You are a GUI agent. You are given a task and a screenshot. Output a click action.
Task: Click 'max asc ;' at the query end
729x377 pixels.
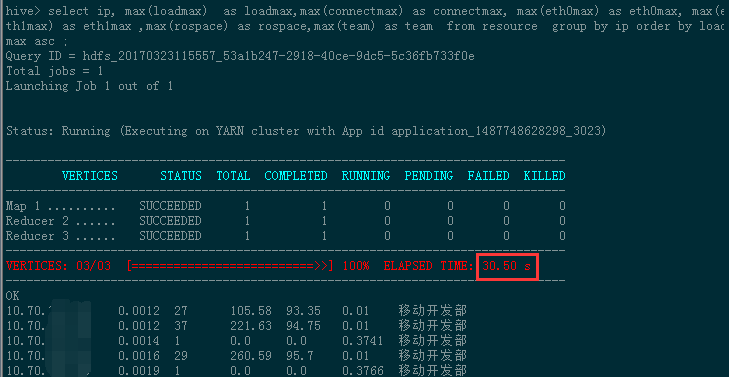37,41
